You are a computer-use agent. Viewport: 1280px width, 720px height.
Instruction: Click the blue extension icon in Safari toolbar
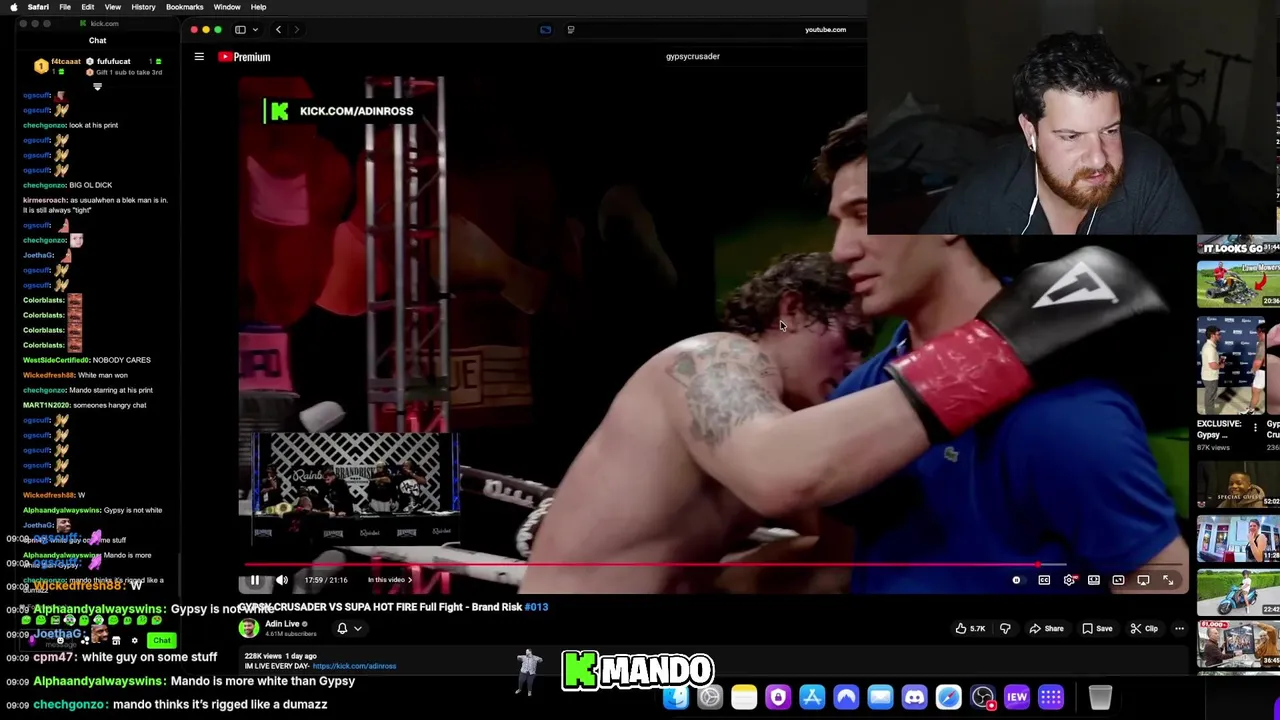pyautogui.click(x=545, y=30)
